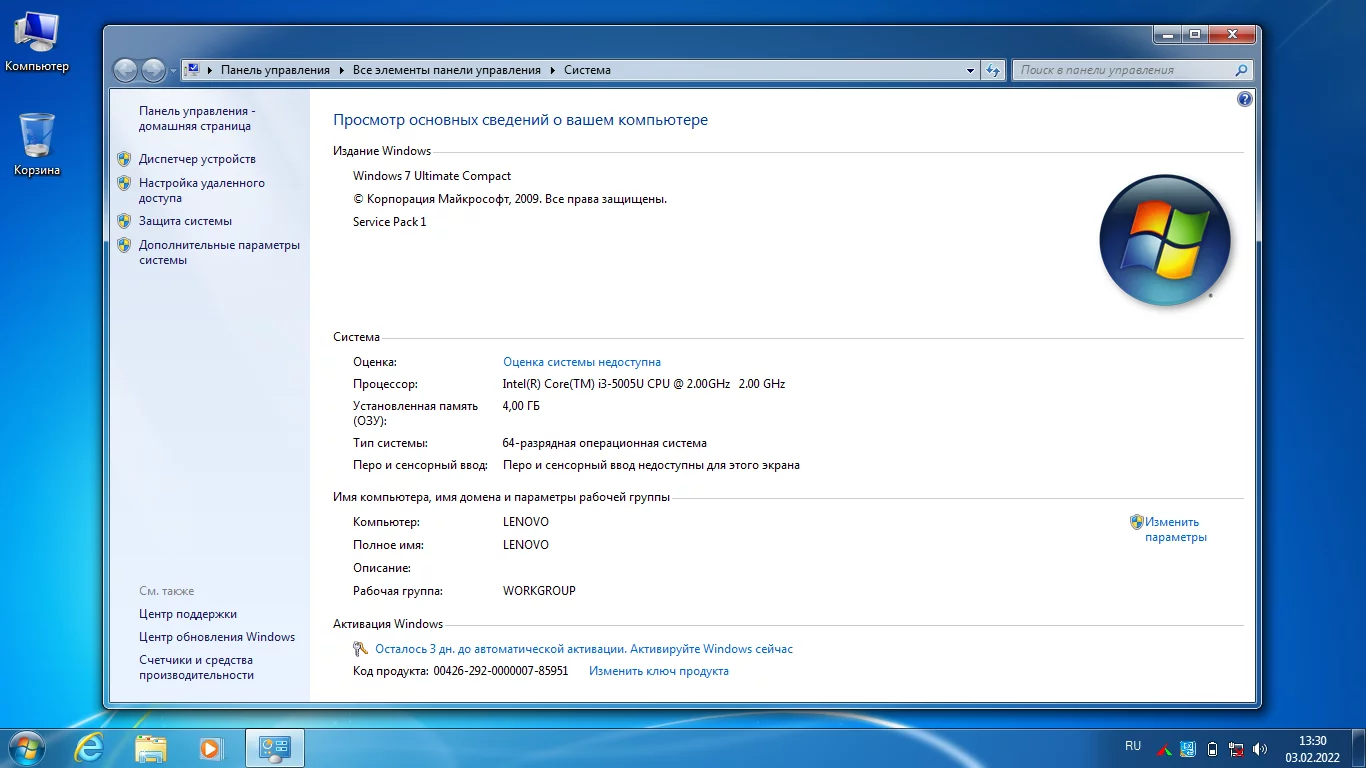Refresh the page with the address bar refresh icon
1366x768 pixels.
coord(993,70)
